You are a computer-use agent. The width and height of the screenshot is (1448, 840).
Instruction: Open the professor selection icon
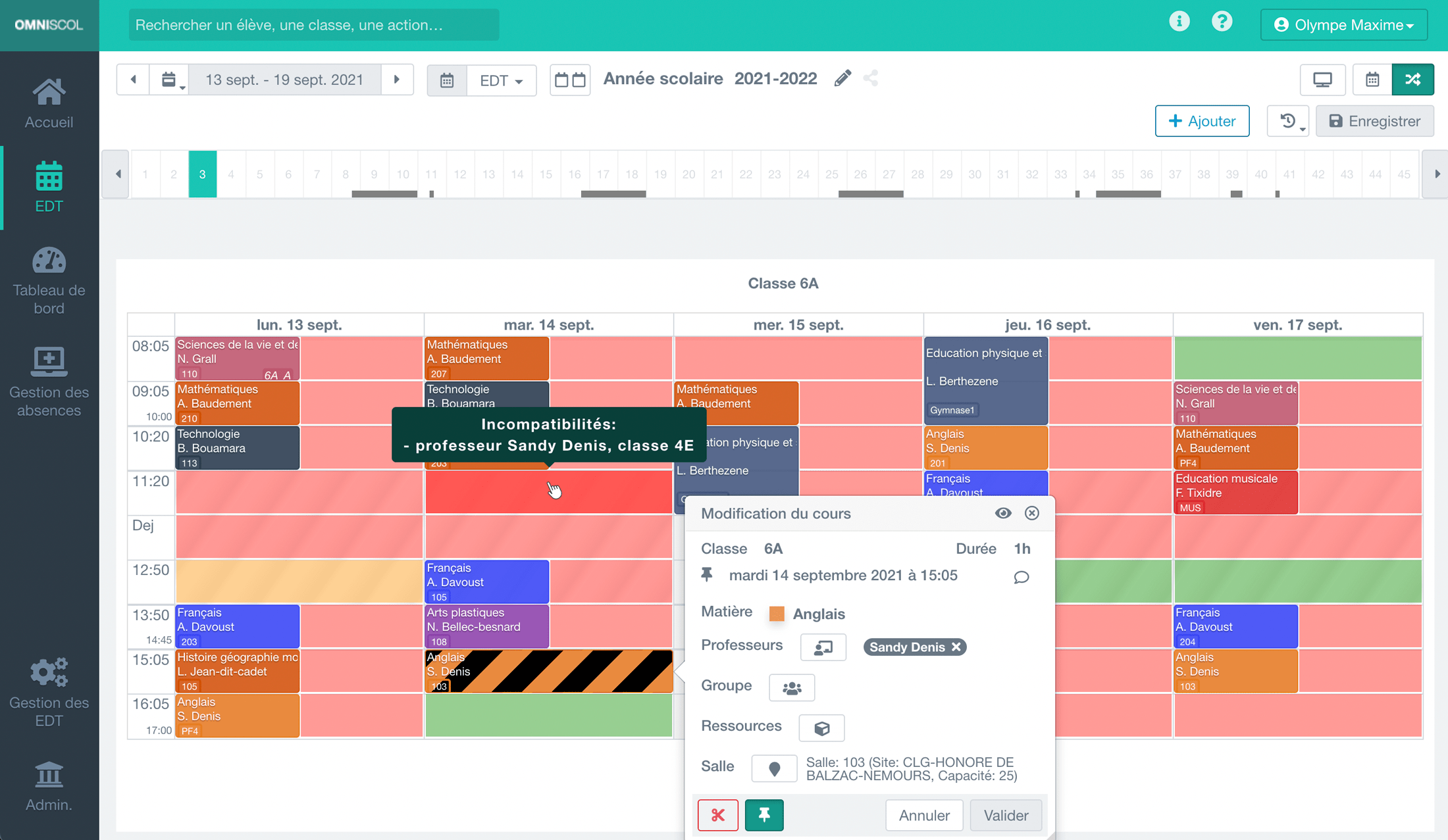(823, 647)
